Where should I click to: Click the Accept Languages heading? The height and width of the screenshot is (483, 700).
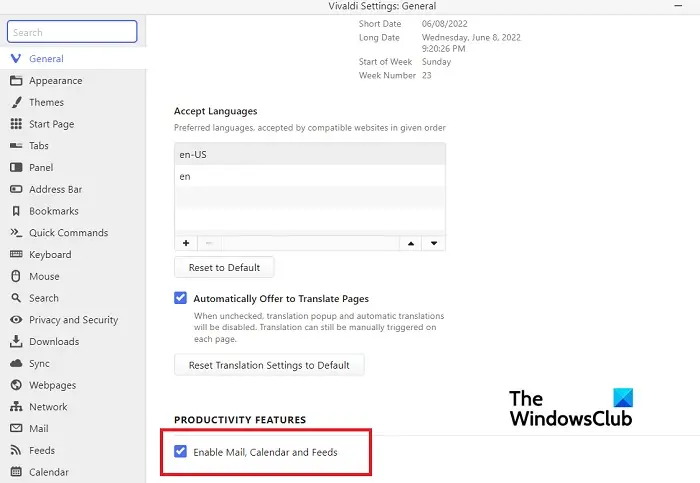[x=216, y=111]
